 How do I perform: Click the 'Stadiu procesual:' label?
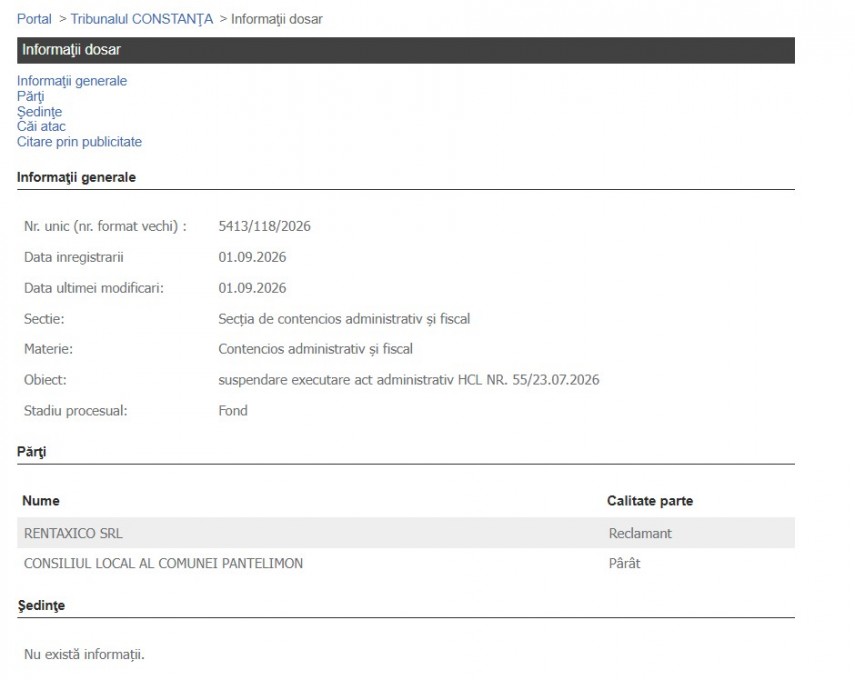(76, 410)
